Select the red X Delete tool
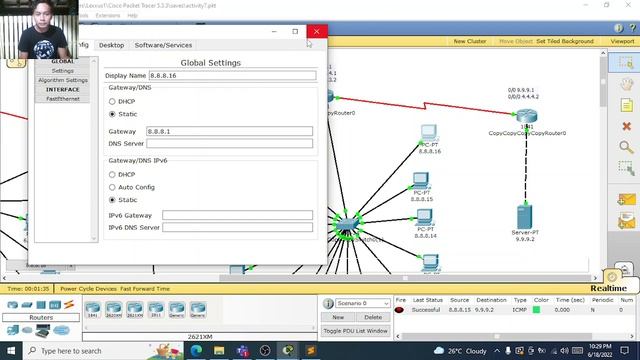The width and height of the screenshot is (640, 360). click(x=627, y=126)
